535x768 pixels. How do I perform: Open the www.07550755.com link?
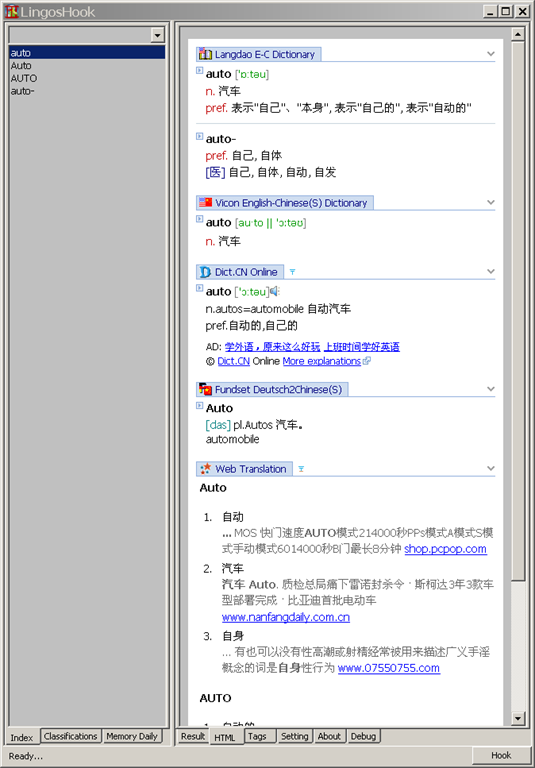(389, 668)
